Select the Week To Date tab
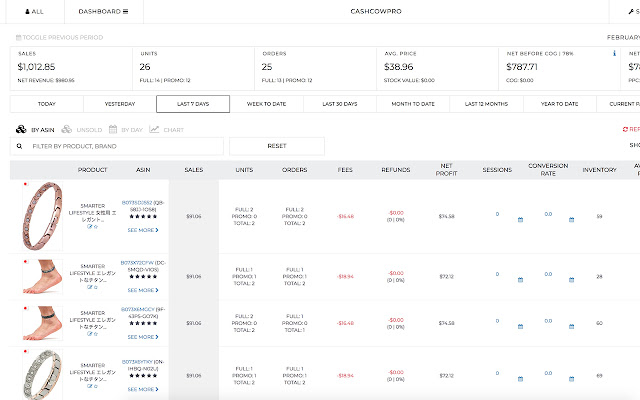 click(x=266, y=104)
